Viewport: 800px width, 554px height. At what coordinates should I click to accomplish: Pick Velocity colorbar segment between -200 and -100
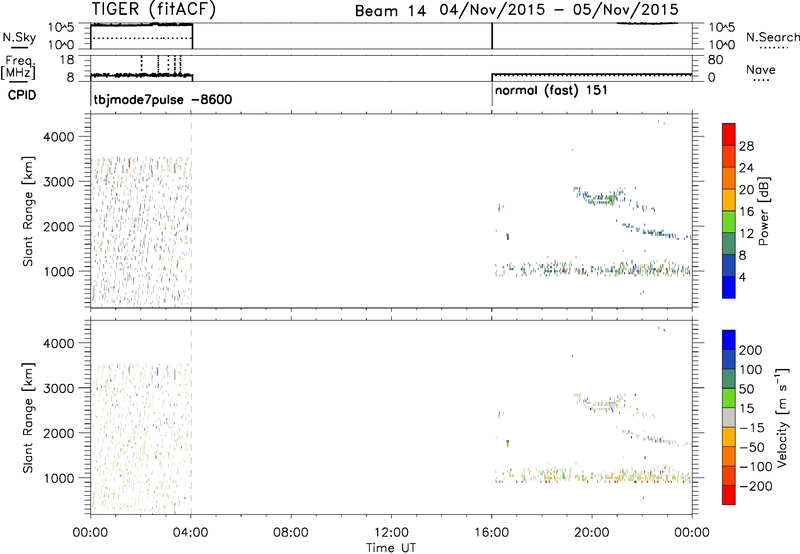[729, 475]
